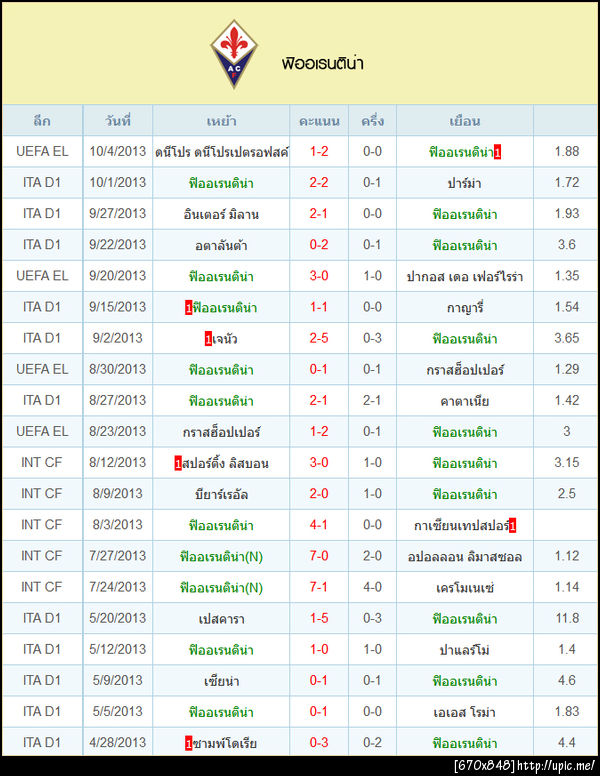Click the red card badge beside ซามพ์โดเรีย
600x776 pixels.
click(x=188, y=743)
